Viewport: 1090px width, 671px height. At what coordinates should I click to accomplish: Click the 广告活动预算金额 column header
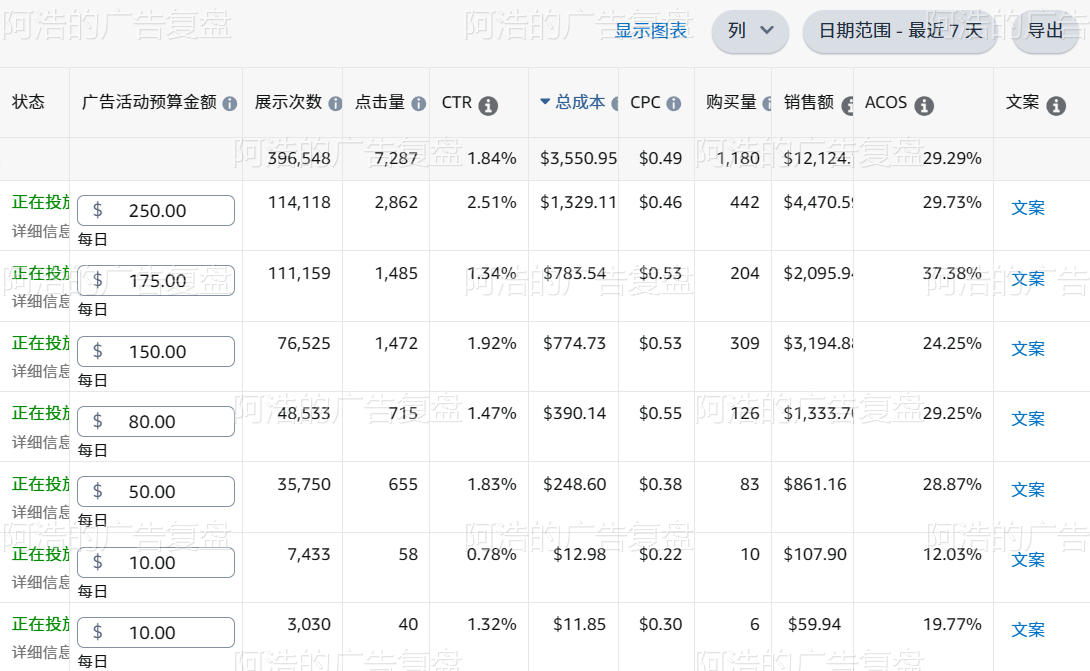point(149,102)
